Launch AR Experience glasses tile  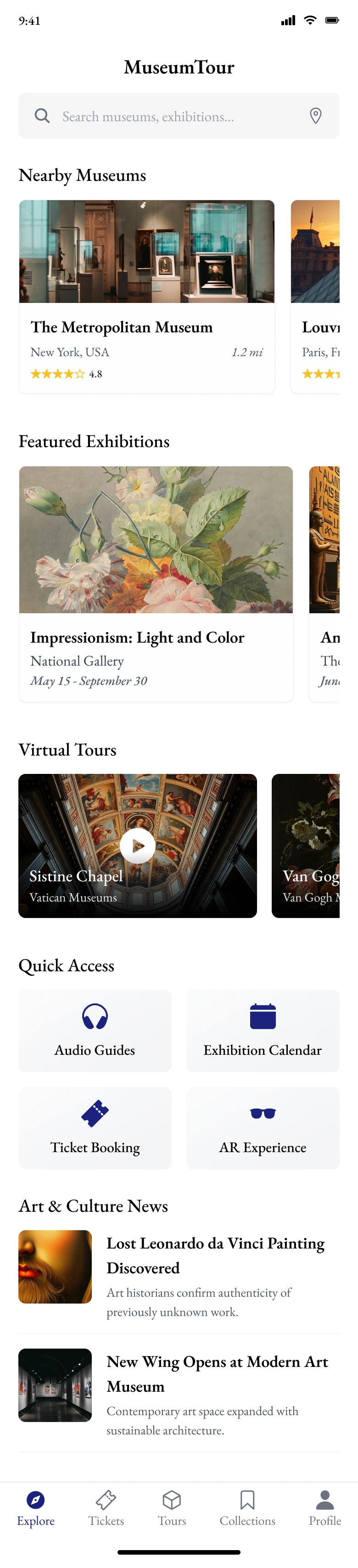(x=263, y=1128)
